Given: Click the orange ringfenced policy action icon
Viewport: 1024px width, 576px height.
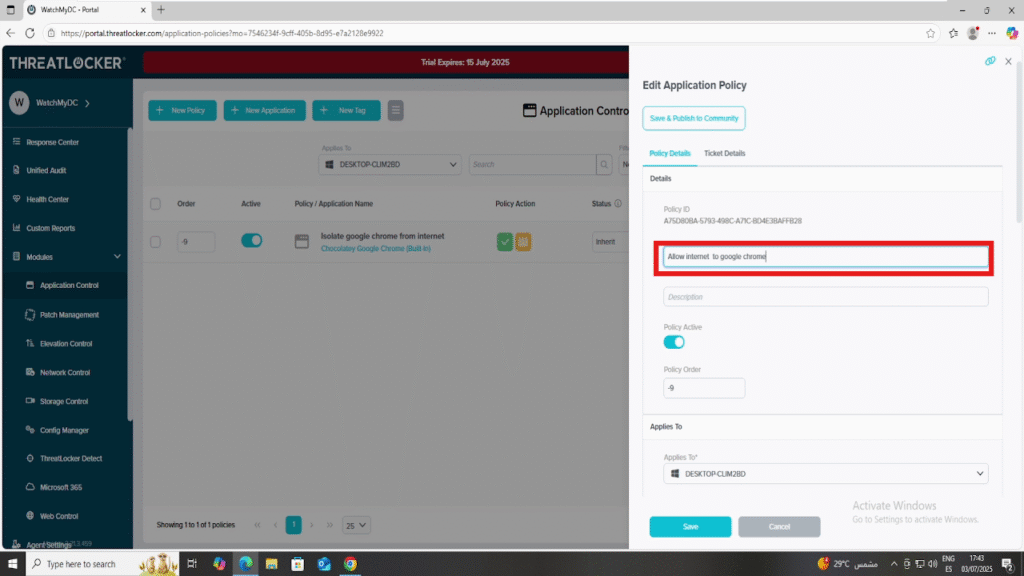Looking at the screenshot, I should pos(523,242).
